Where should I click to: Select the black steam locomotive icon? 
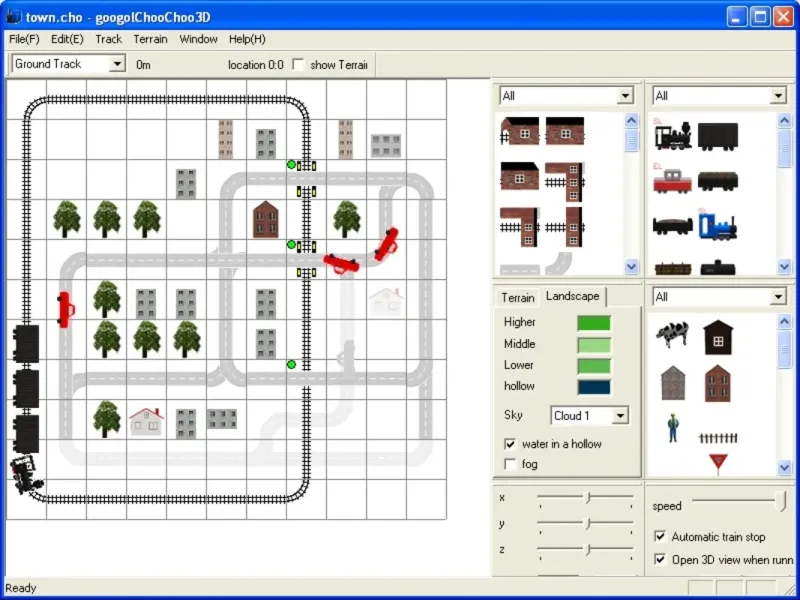click(x=673, y=136)
